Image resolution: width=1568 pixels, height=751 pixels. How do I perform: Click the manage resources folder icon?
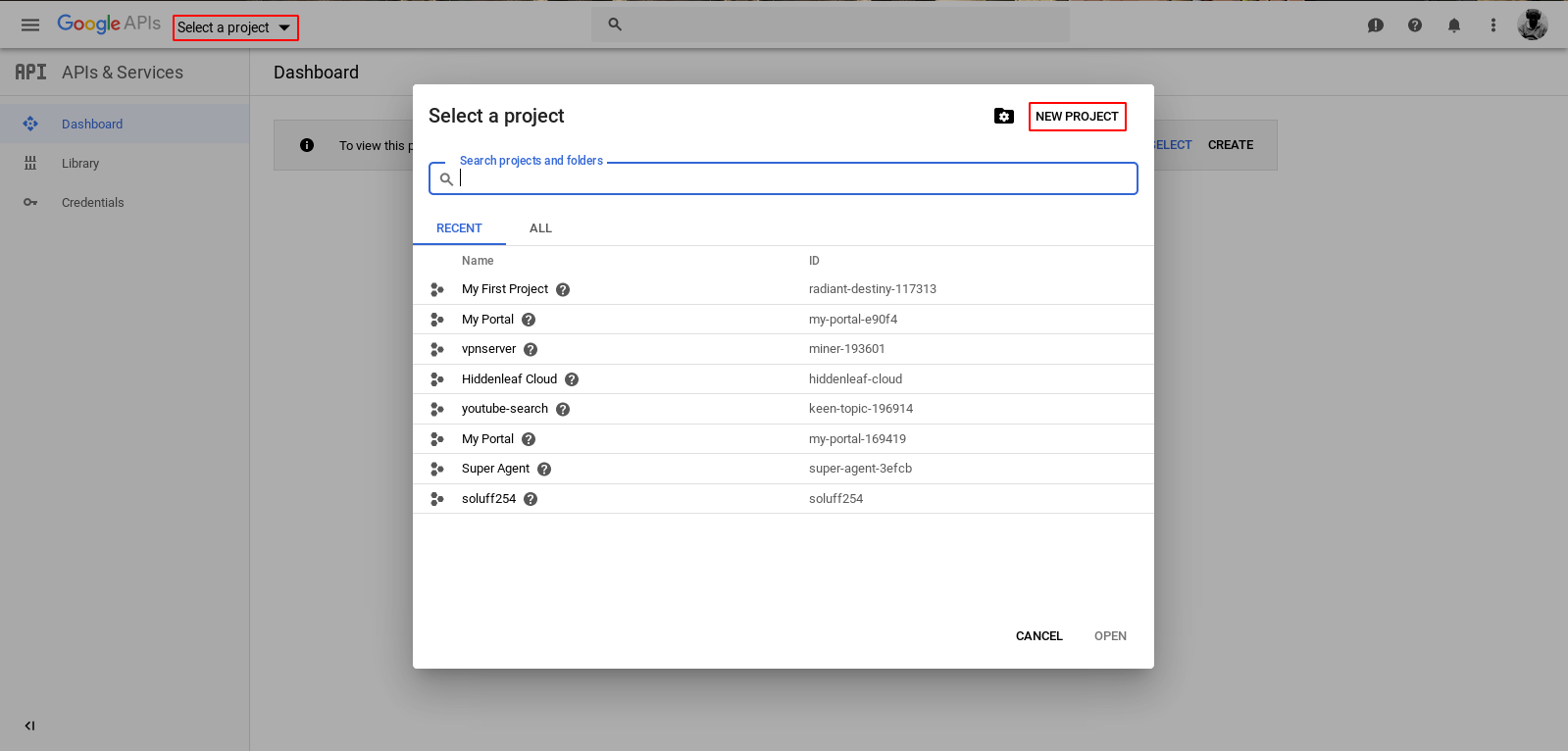point(1003,117)
